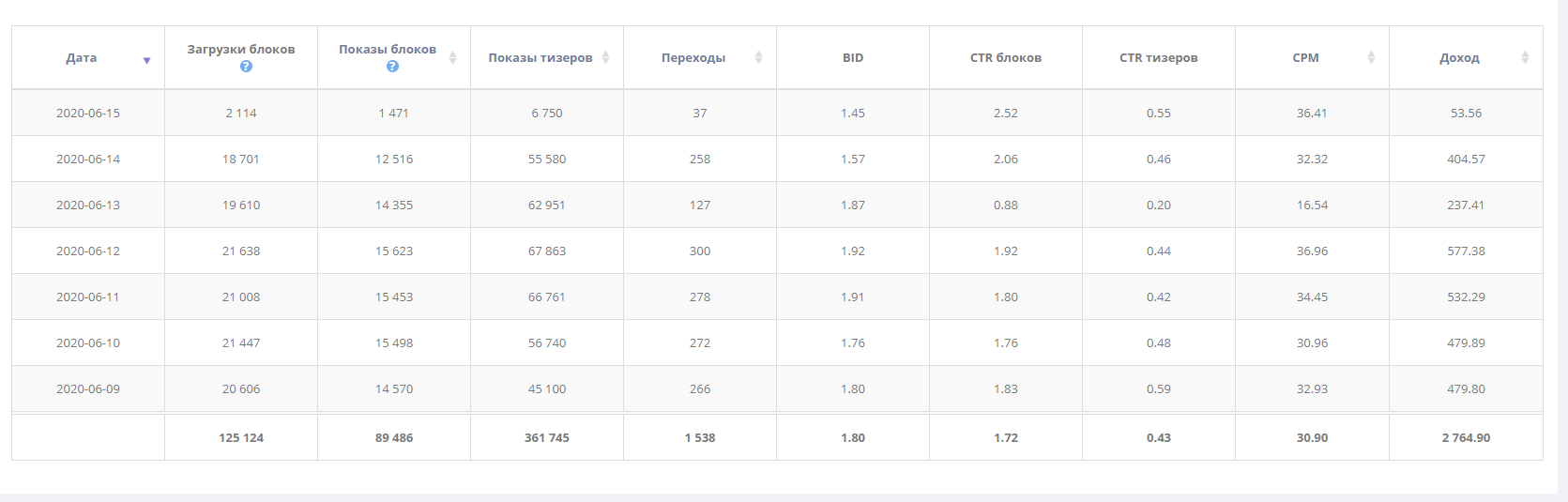Screen dimensions: 1568x502
Task: Click the 2020-06-12 date row
Action: 88,251
